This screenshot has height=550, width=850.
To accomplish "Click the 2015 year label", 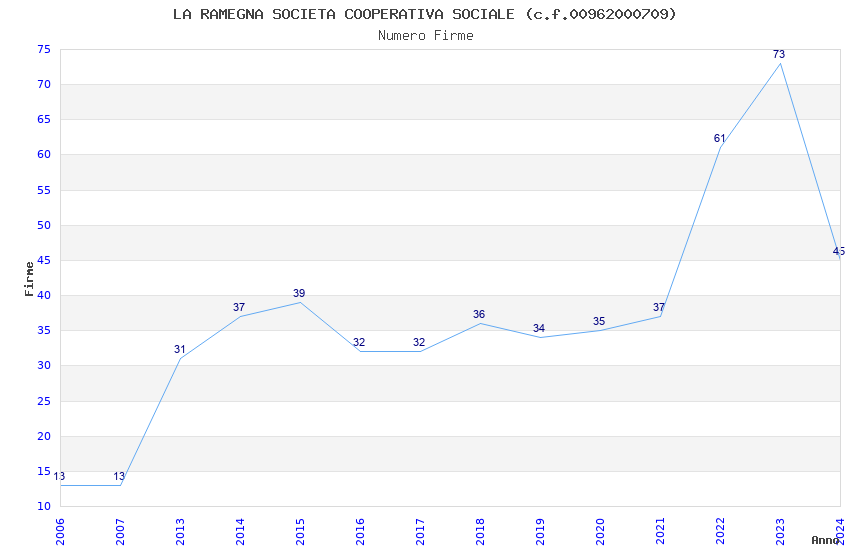I will pyautogui.click(x=300, y=532).
